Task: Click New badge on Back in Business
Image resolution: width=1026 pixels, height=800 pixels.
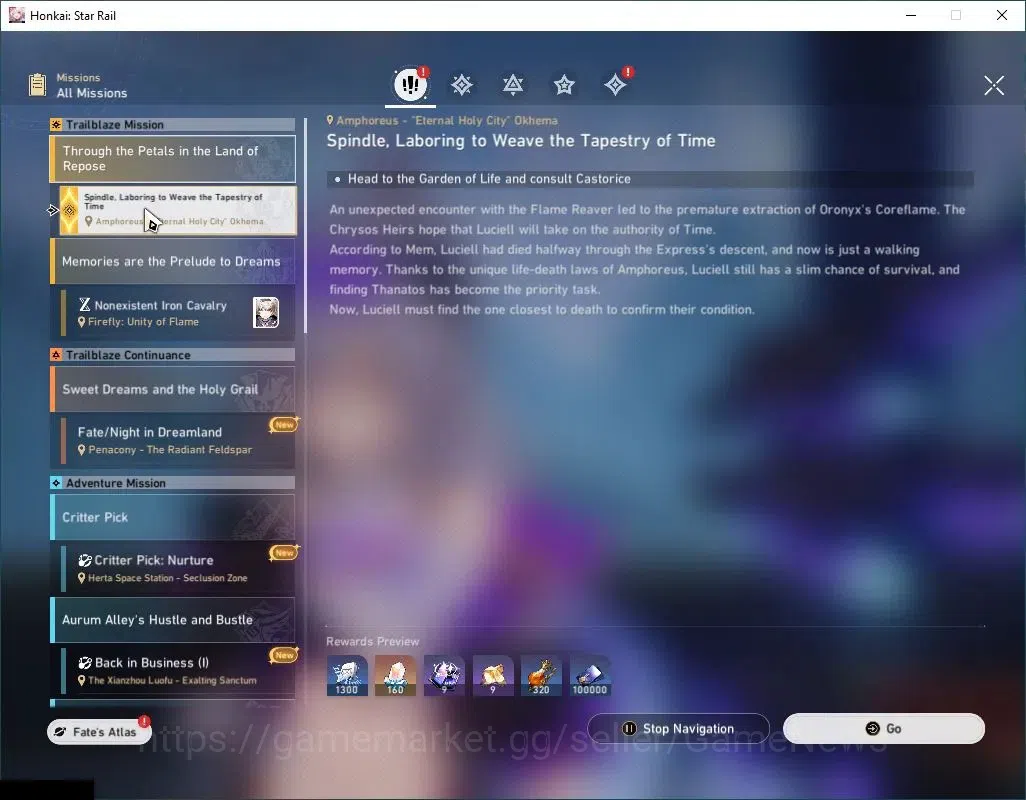Action: tap(284, 655)
